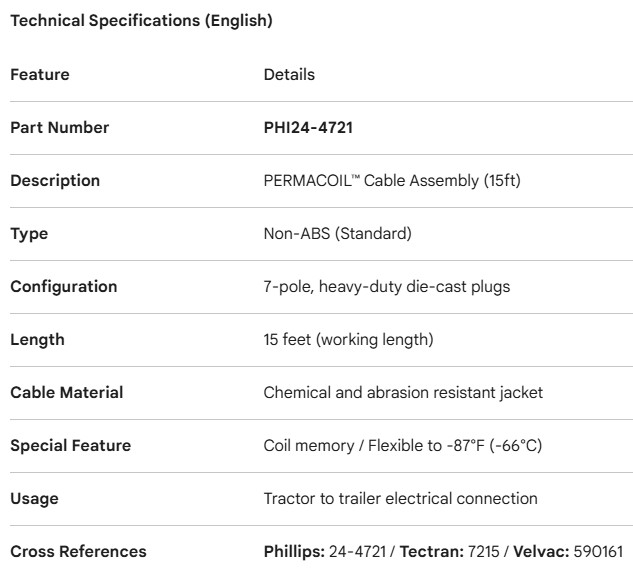
Task: Select the Coil memory flexible temperature text
Action: [402, 446]
